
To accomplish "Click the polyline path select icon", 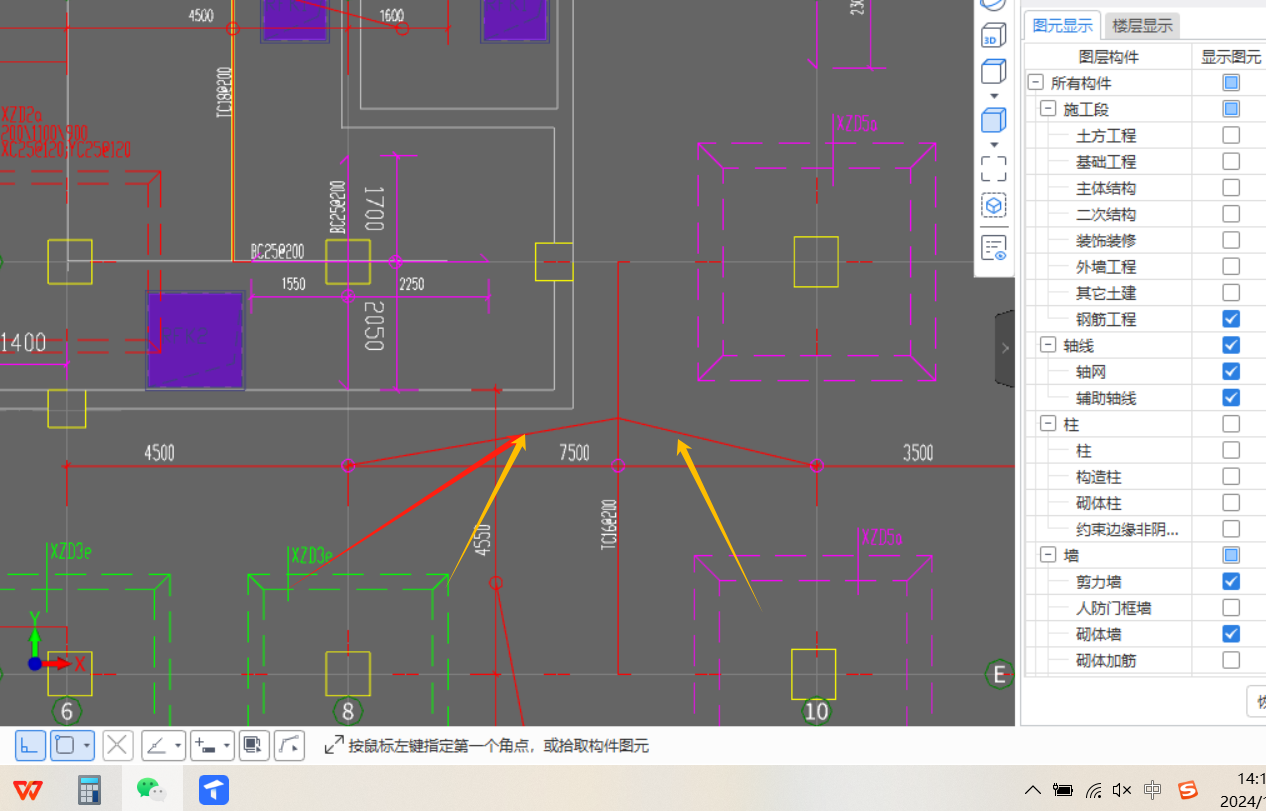I will (x=289, y=745).
